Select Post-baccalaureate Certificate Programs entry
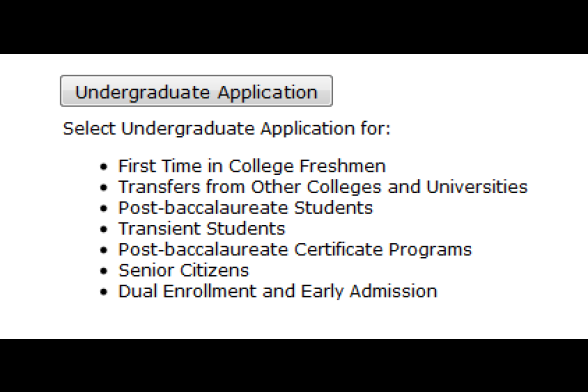This screenshot has width=588, height=392. coord(295,249)
